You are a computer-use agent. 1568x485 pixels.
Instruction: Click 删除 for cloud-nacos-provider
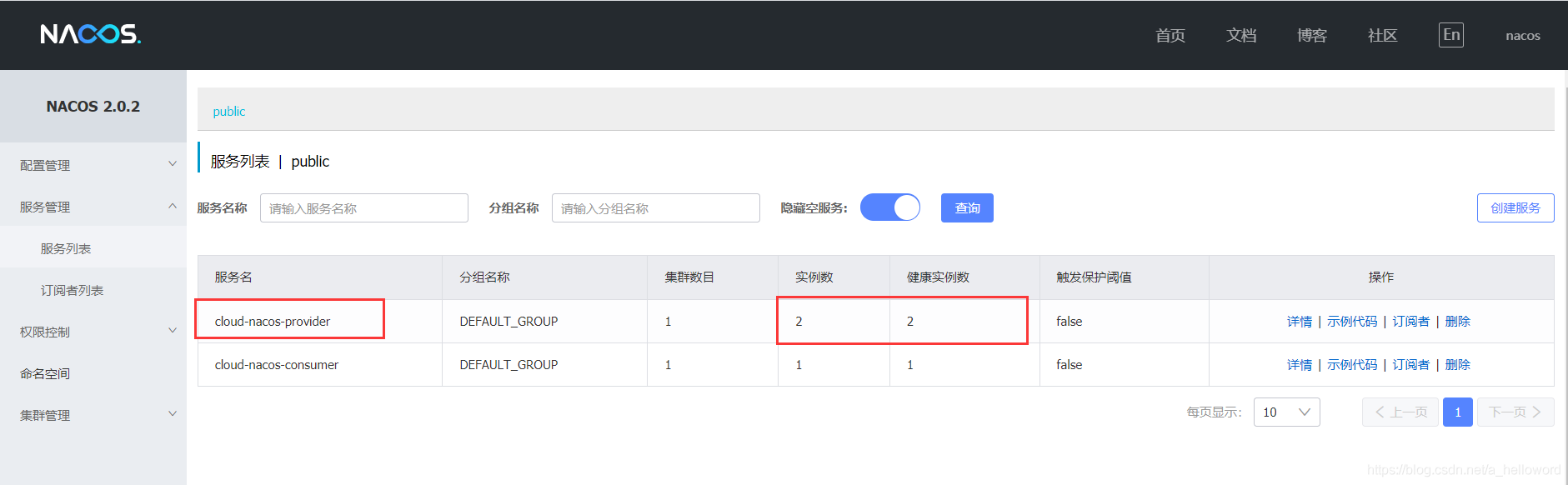click(1458, 322)
